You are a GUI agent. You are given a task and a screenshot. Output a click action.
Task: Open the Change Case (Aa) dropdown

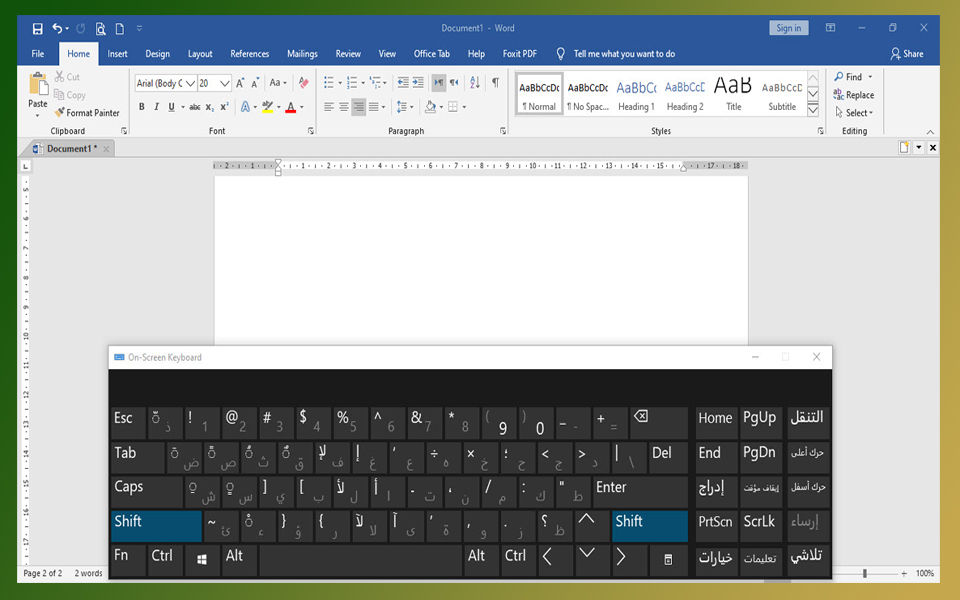(278, 83)
